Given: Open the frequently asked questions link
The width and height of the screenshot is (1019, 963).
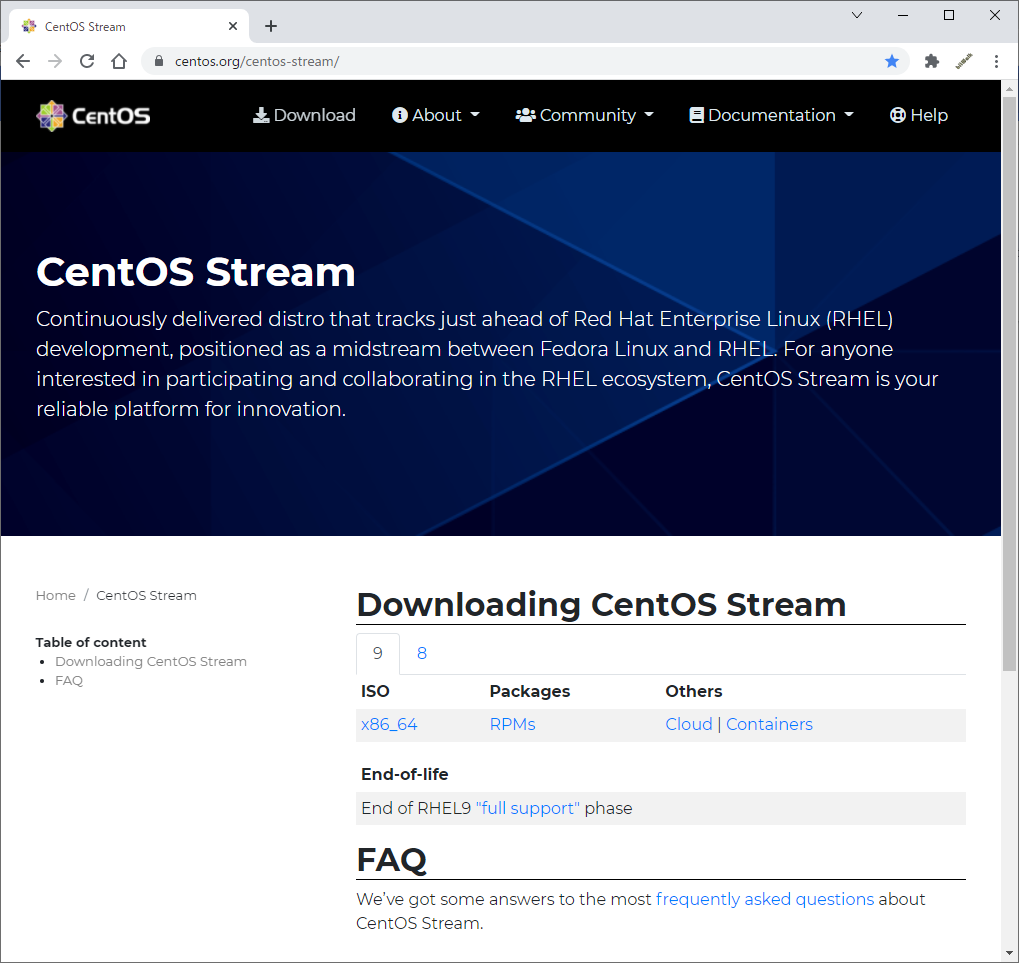Looking at the screenshot, I should 764,899.
